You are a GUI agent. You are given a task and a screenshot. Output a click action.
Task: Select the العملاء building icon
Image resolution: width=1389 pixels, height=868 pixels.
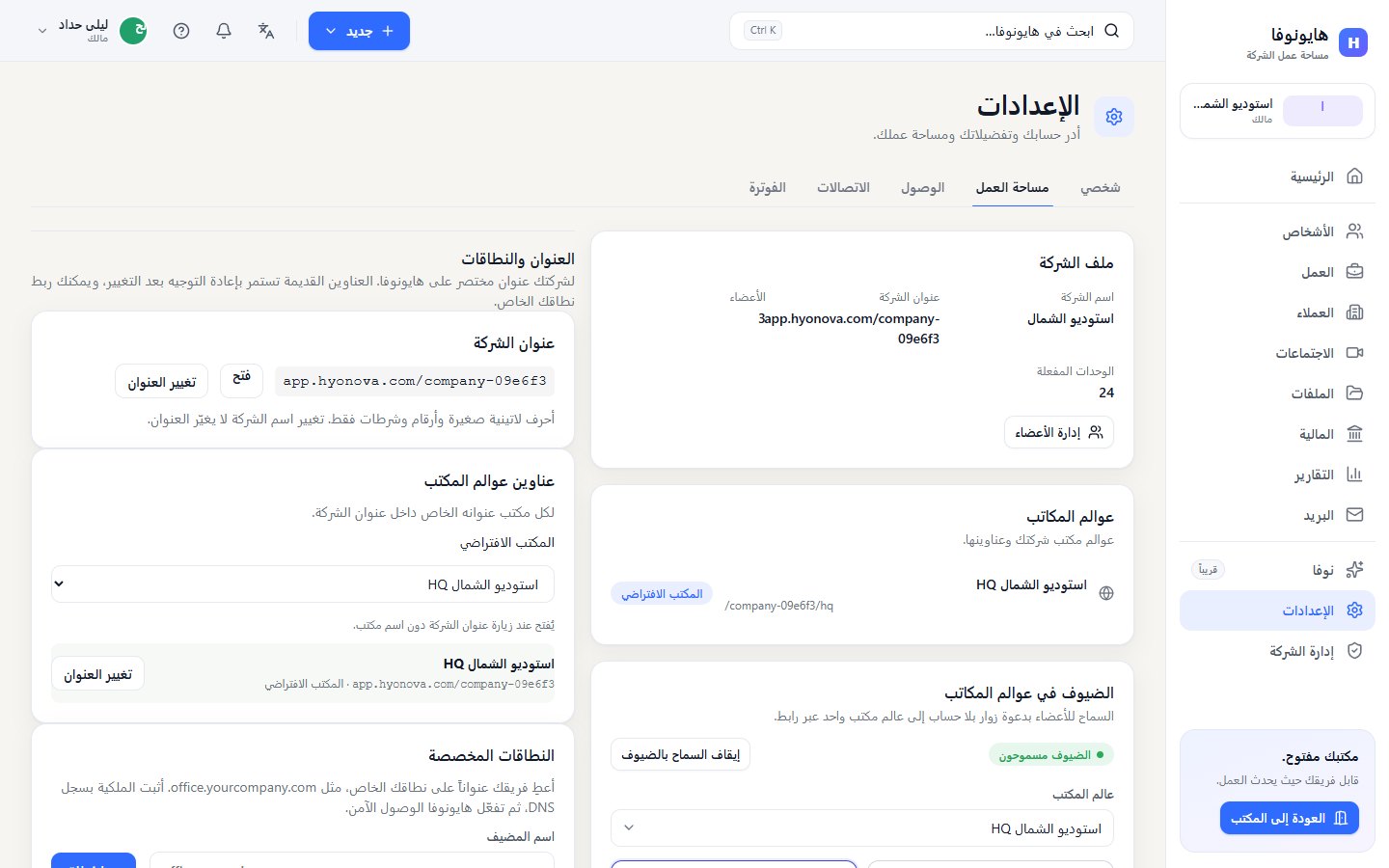[x=1354, y=312]
